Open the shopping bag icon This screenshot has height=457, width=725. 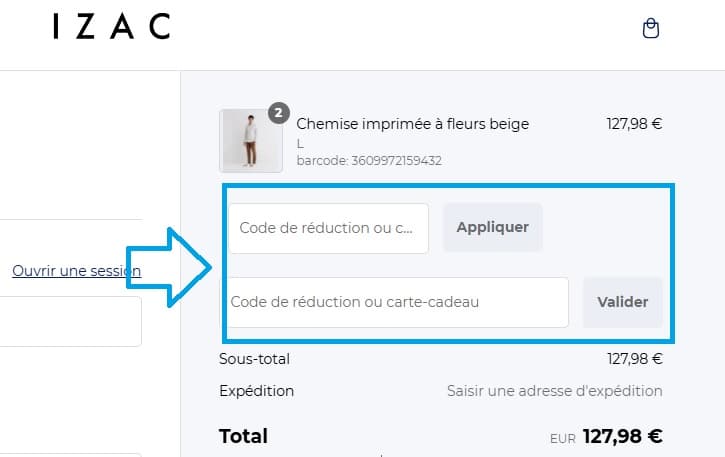[x=651, y=28]
